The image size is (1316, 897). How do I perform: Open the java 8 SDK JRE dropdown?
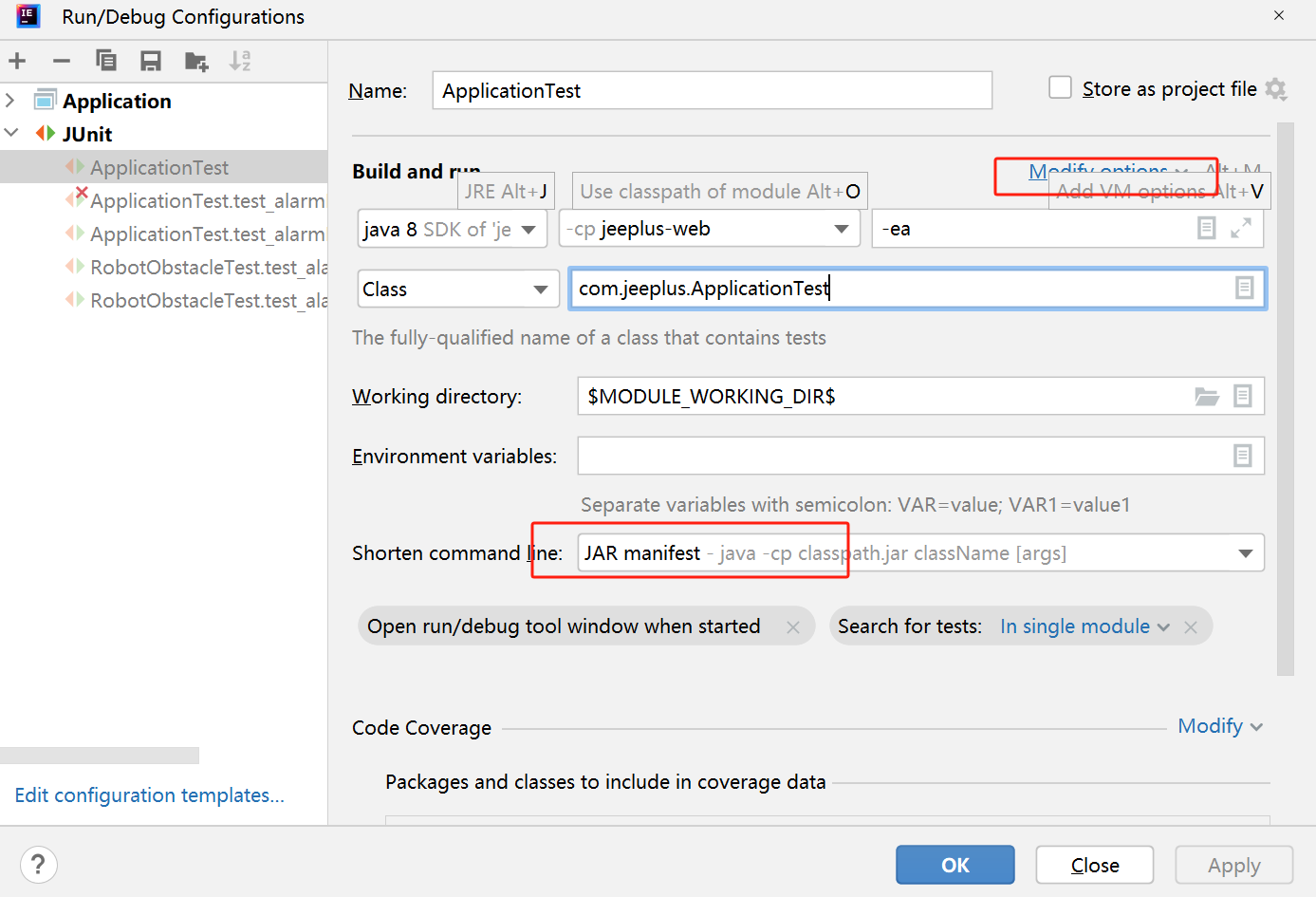(x=453, y=229)
